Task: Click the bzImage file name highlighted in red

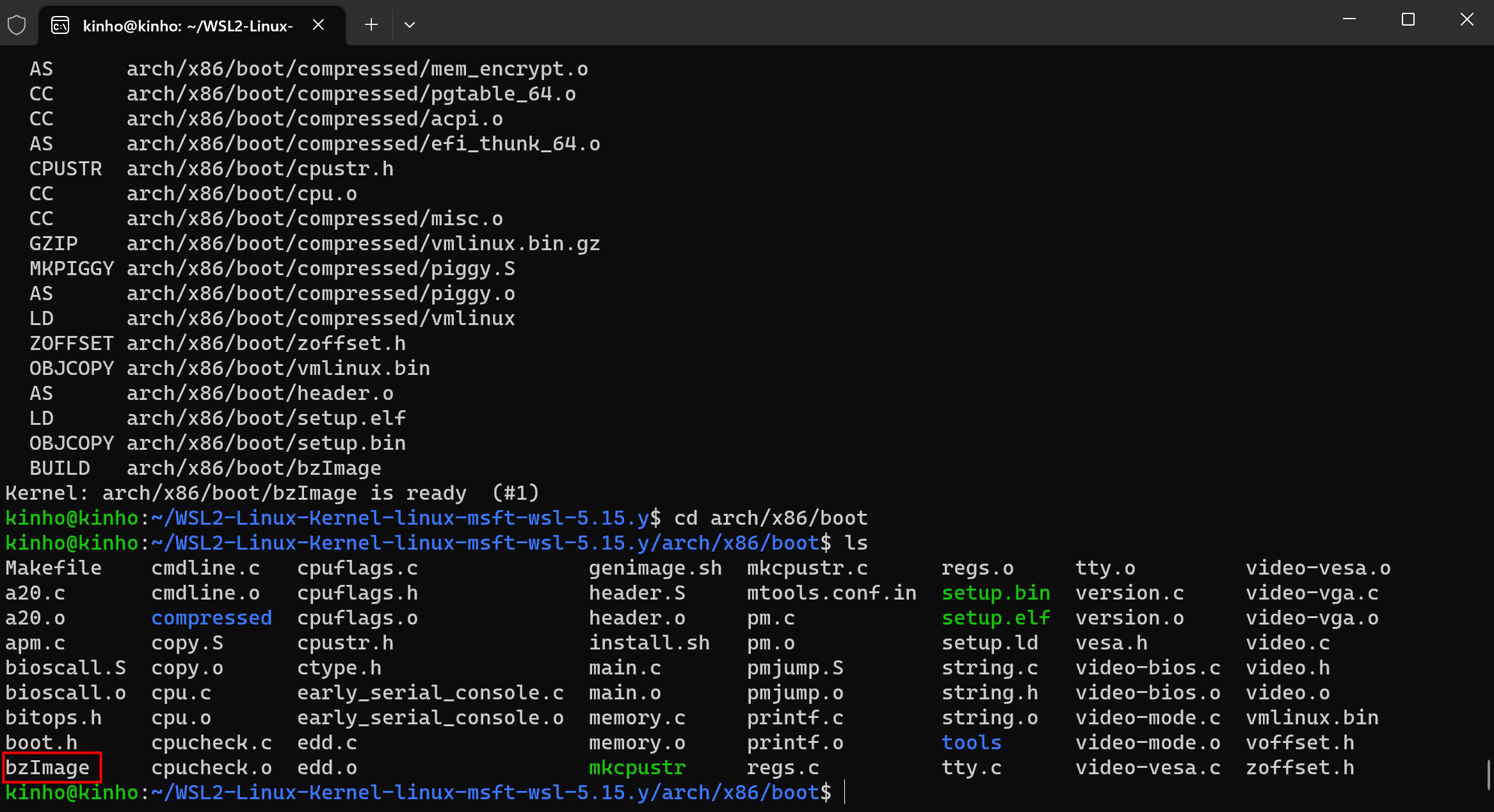Action: point(48,767)
